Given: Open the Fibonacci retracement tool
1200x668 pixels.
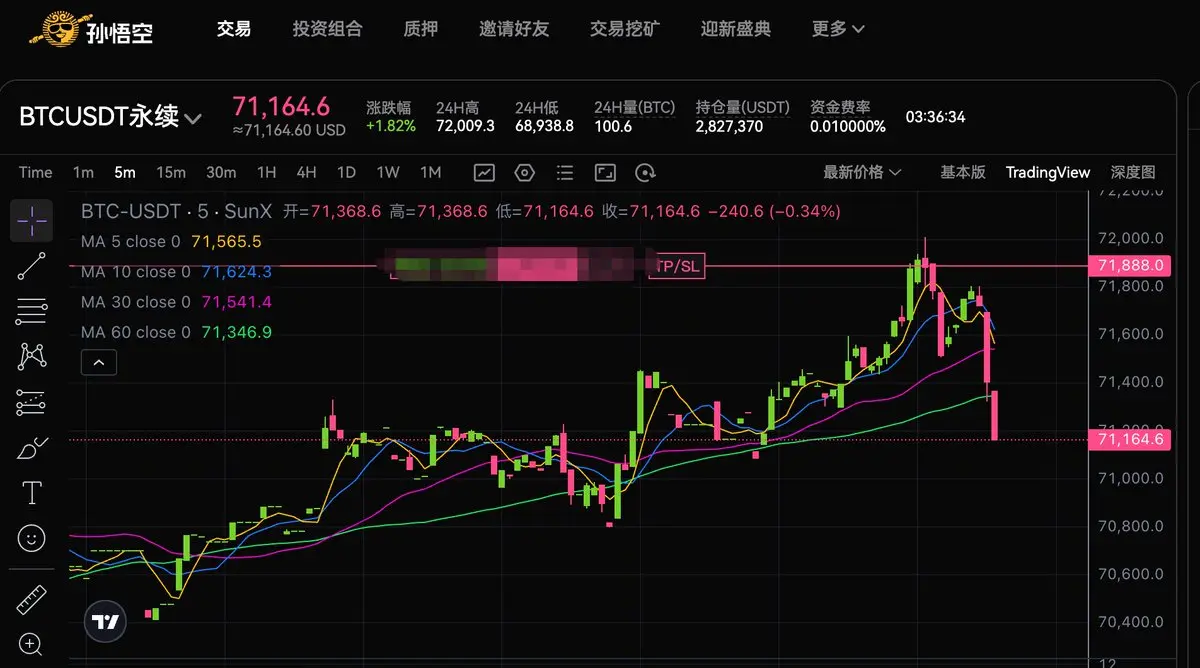Looking at the screenshot, I should pos(32,312).
